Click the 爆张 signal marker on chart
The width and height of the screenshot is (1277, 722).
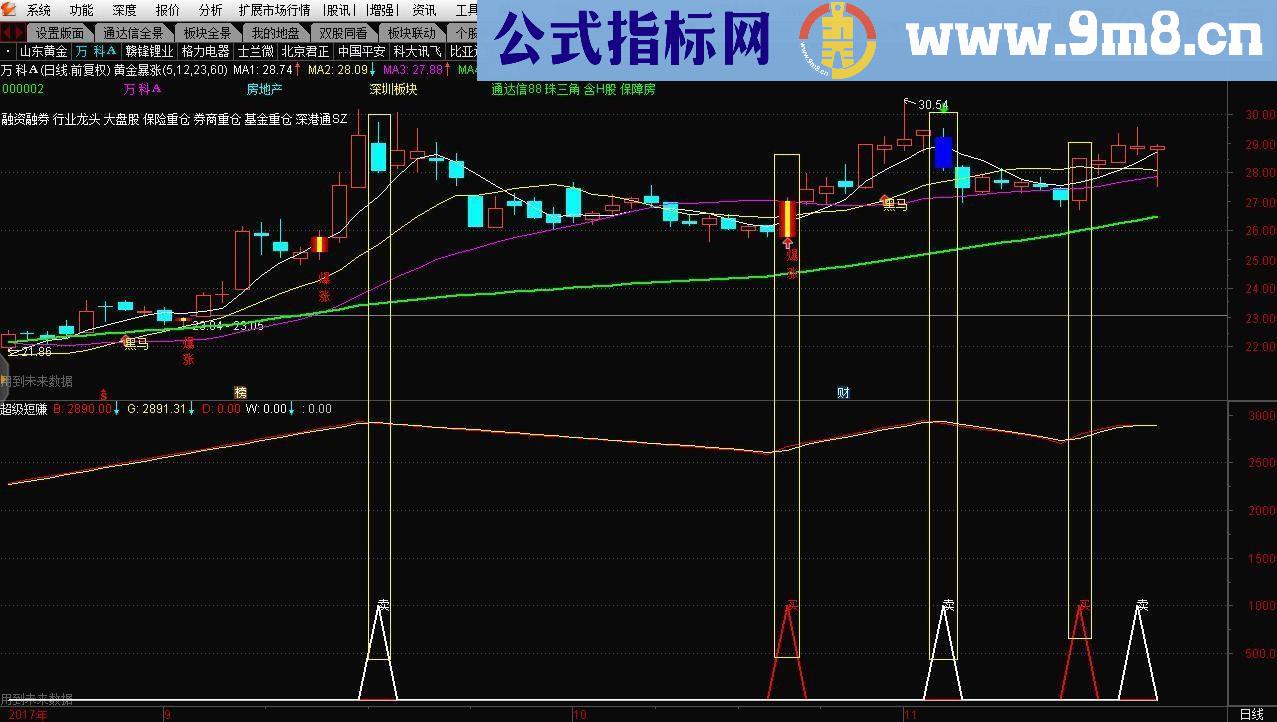[x=322, y=285]
